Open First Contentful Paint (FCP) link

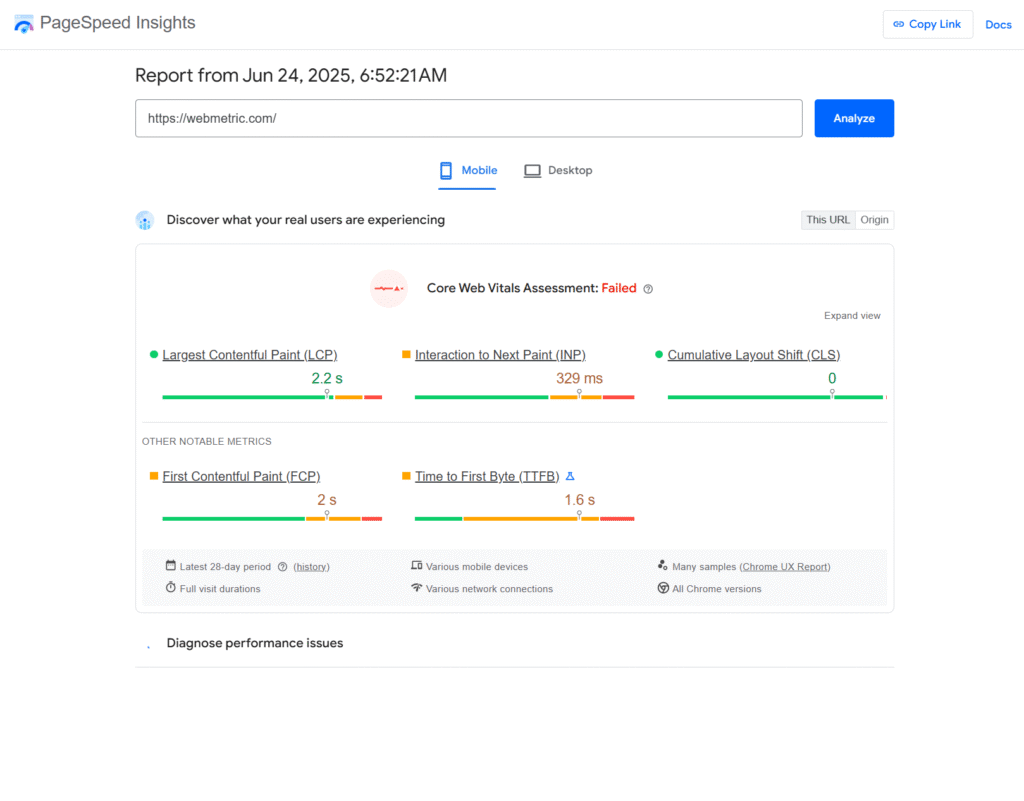click(x=241, y=476)
